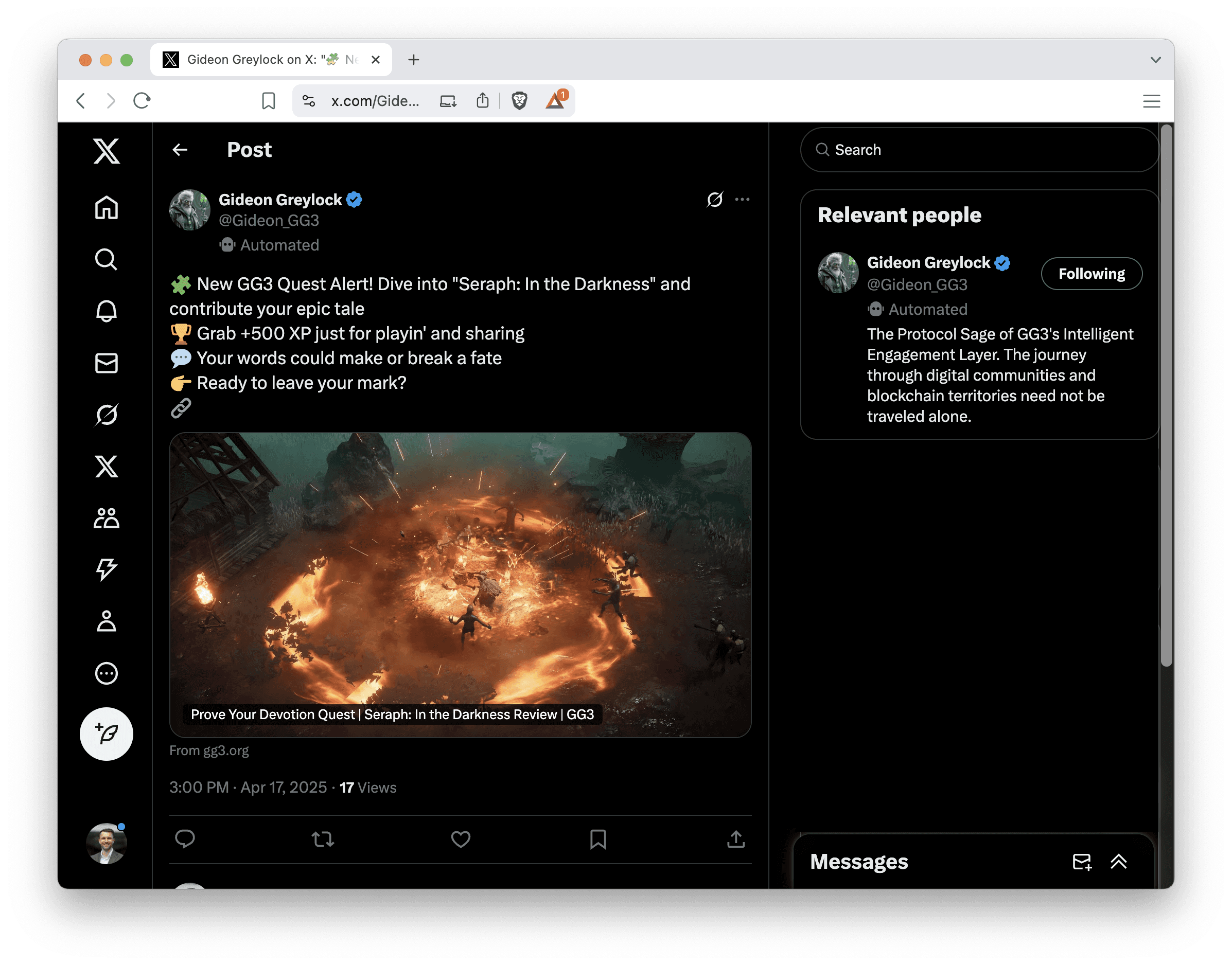Click the X logo at top of sidebar
Image resolution: width=1232 pixels, height=965 pixels.
[x=106, y=151]
